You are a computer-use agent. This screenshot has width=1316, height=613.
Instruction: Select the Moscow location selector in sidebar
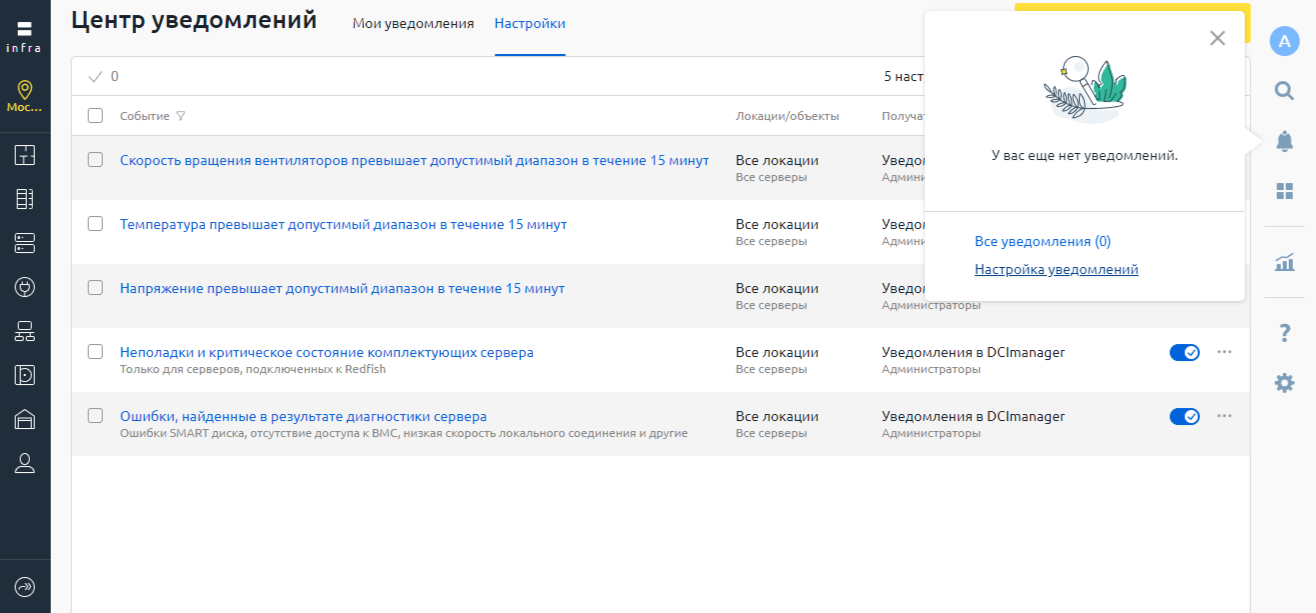(x=25, y=97)
